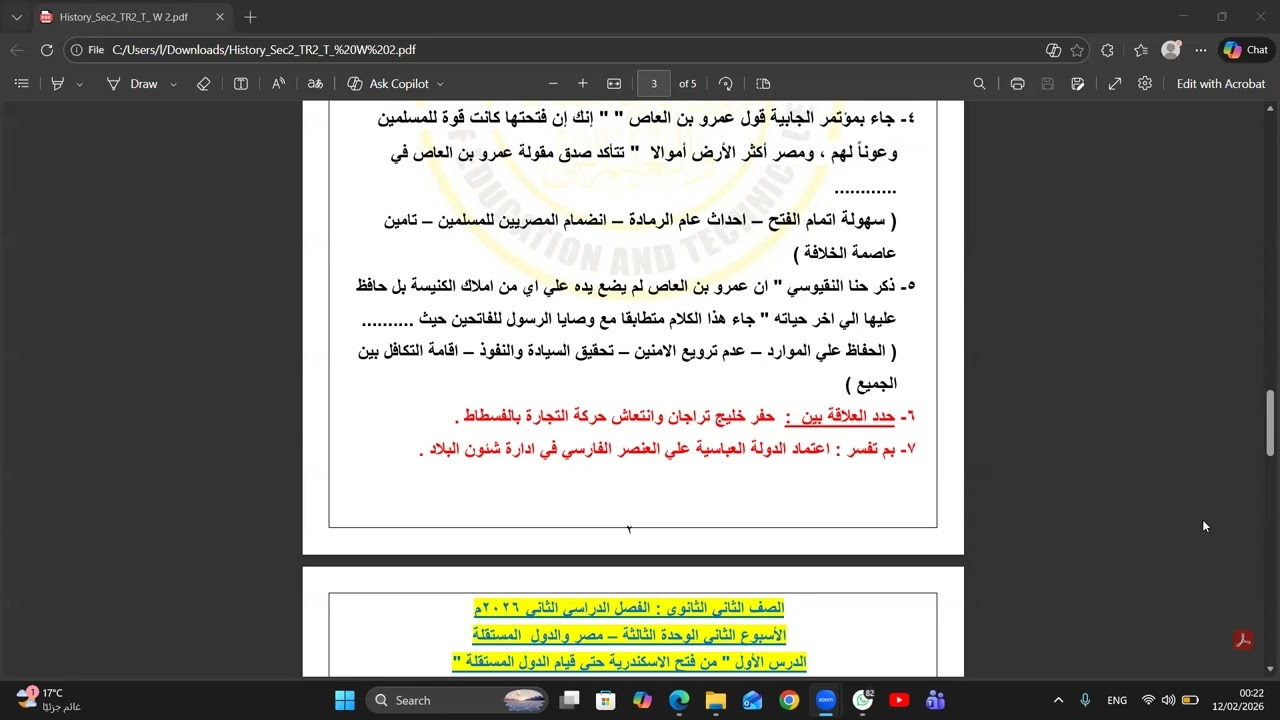1280x720 pixels.
Task: Open the tab actions menu chevron
Action: click(16, 17)
